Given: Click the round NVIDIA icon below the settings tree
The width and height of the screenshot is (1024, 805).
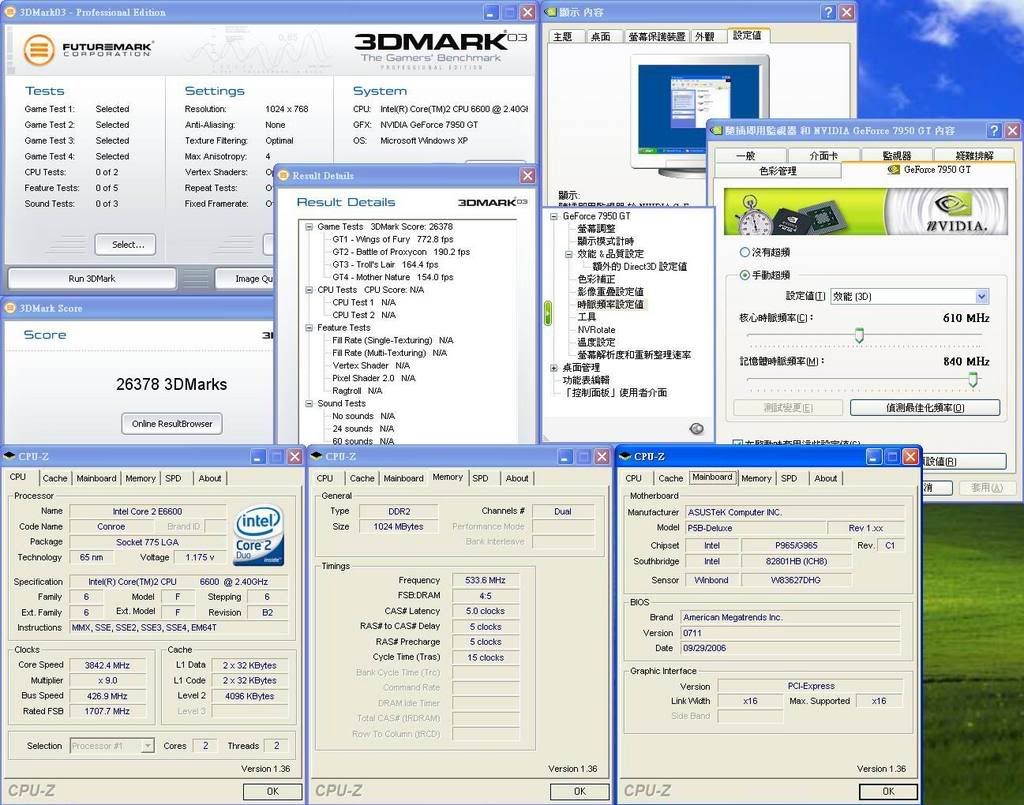Looking at the screenshot, I should click(696, 428).
